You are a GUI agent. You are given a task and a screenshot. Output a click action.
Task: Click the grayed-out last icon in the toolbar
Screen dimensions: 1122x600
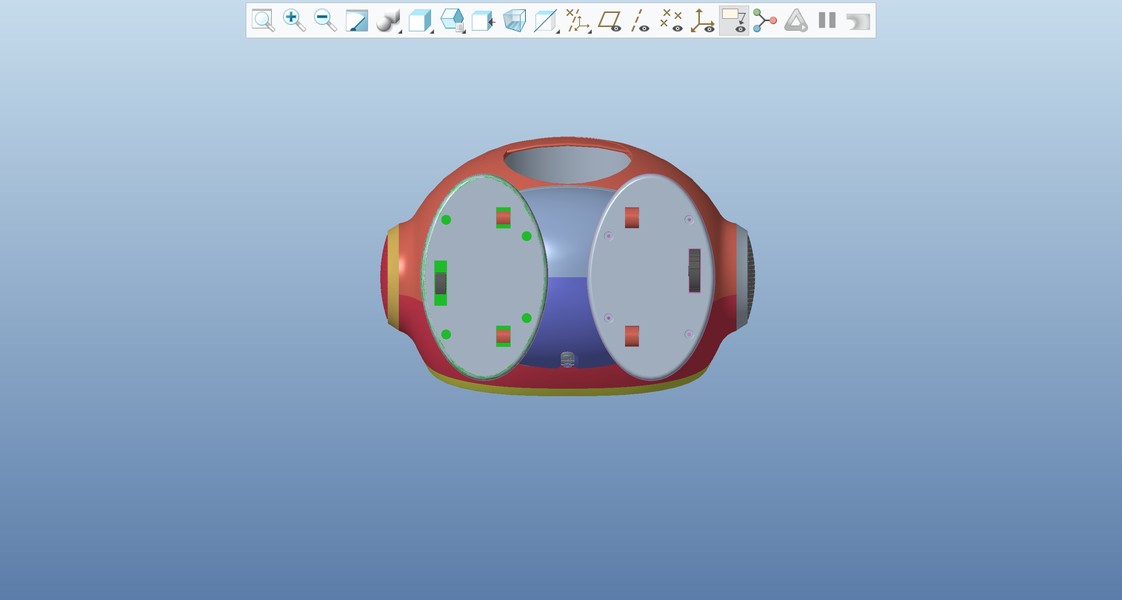coord(858,21)
